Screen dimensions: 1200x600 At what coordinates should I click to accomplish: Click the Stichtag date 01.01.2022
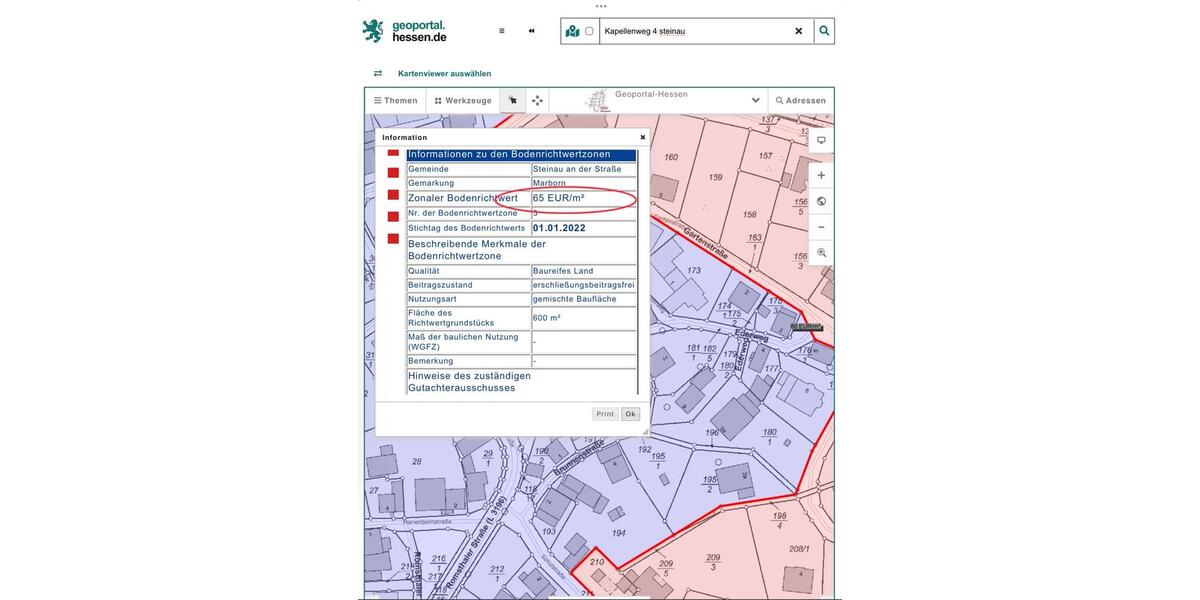[559, 228]
